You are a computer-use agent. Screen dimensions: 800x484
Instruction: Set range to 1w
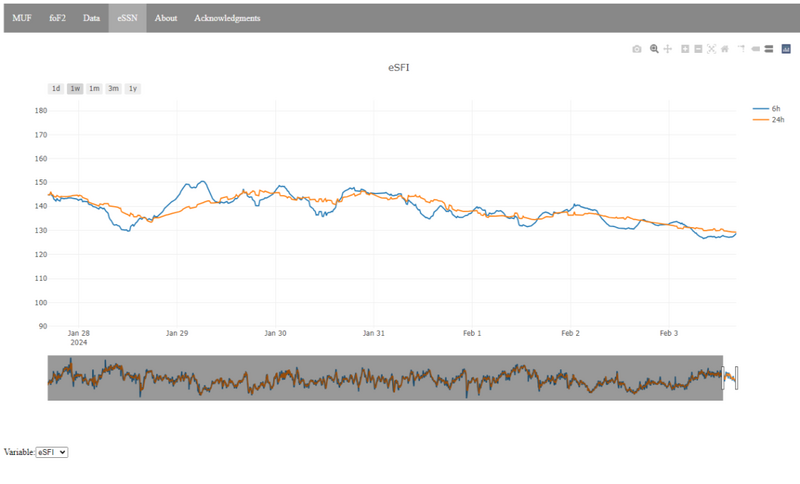coord(75,89)
